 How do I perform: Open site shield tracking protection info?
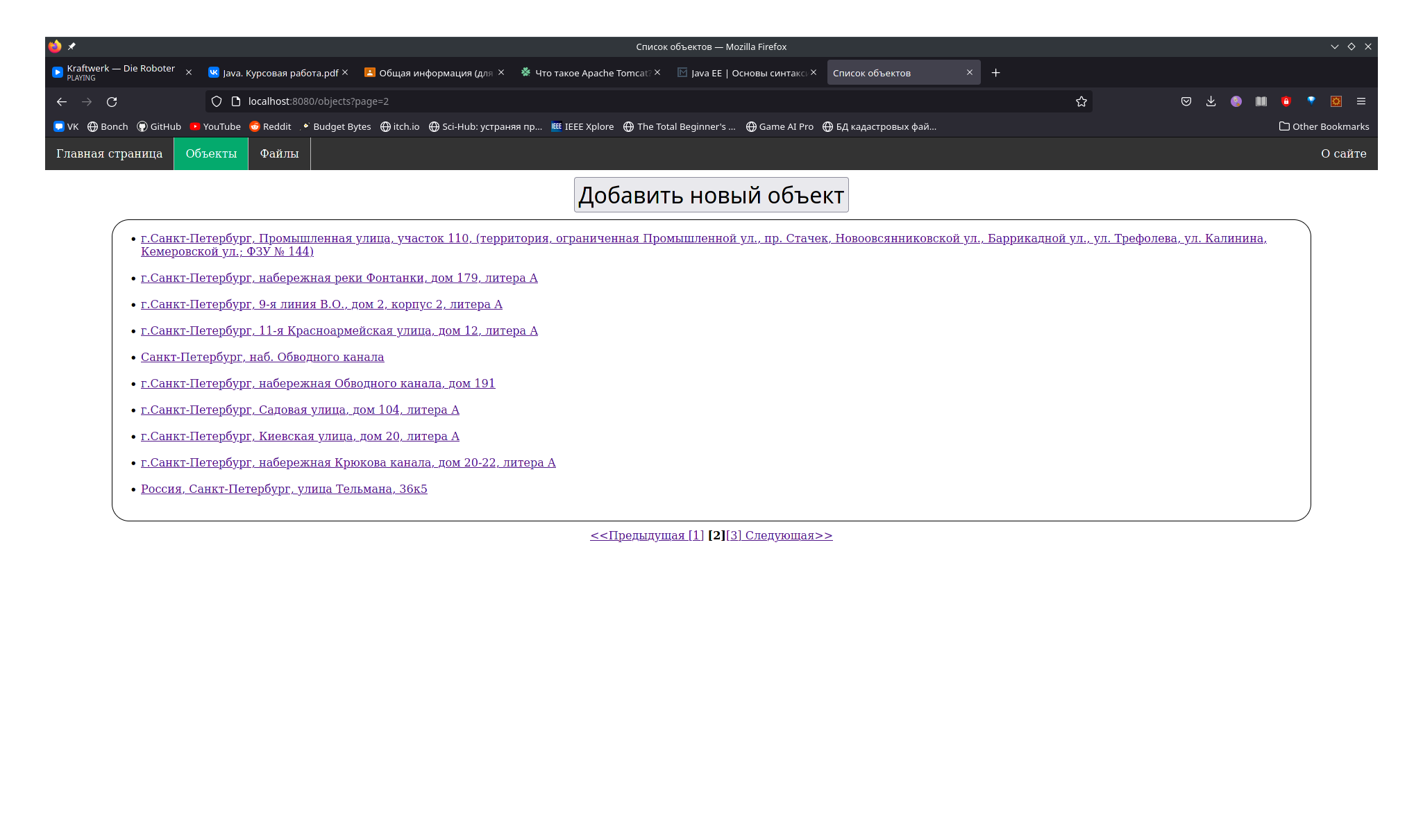click(x=217, y=101)
